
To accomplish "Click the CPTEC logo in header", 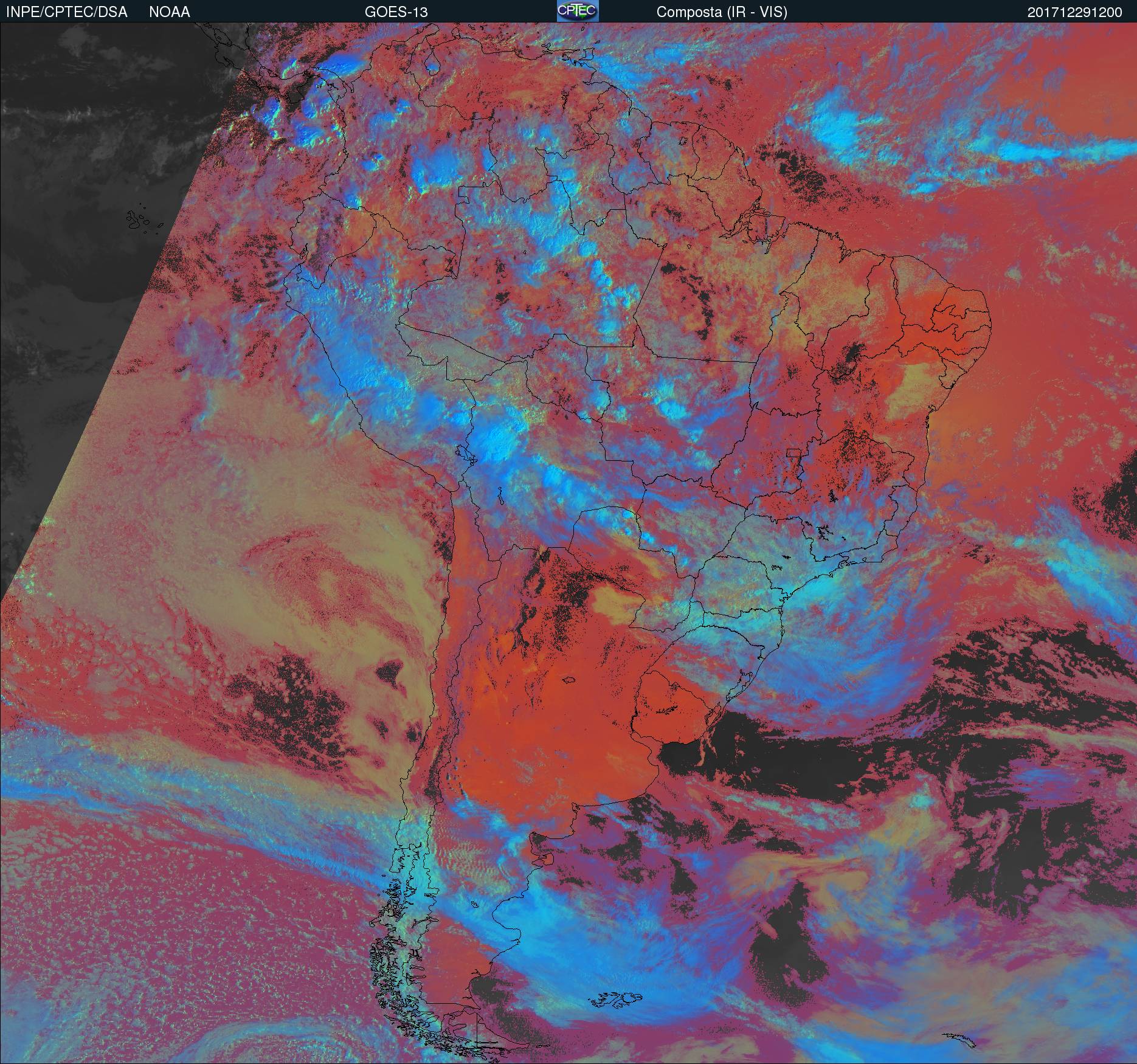I will coord(578,11).
